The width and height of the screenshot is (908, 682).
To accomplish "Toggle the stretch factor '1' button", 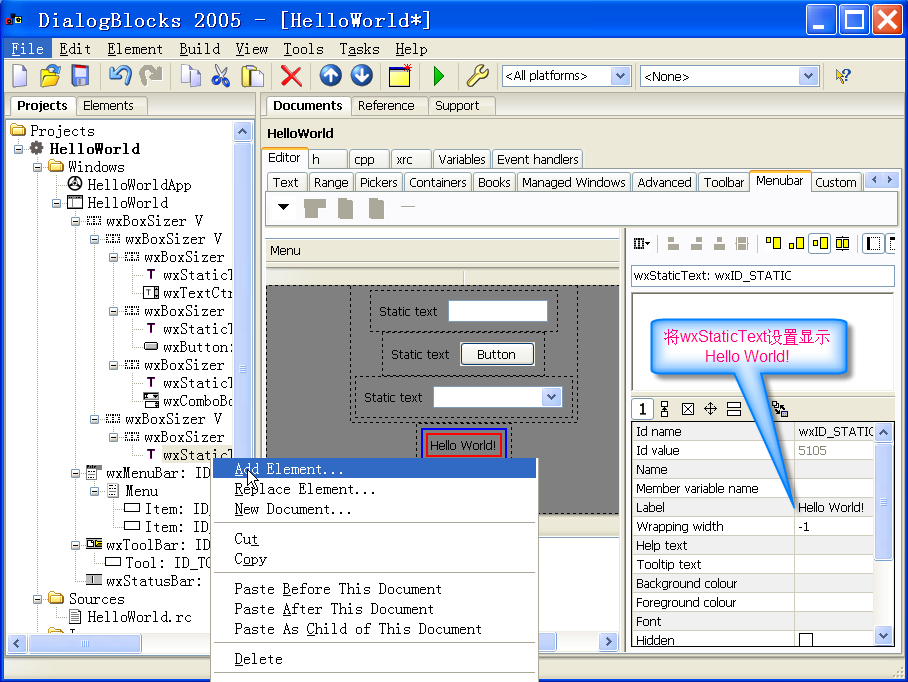I will [642, 409].
